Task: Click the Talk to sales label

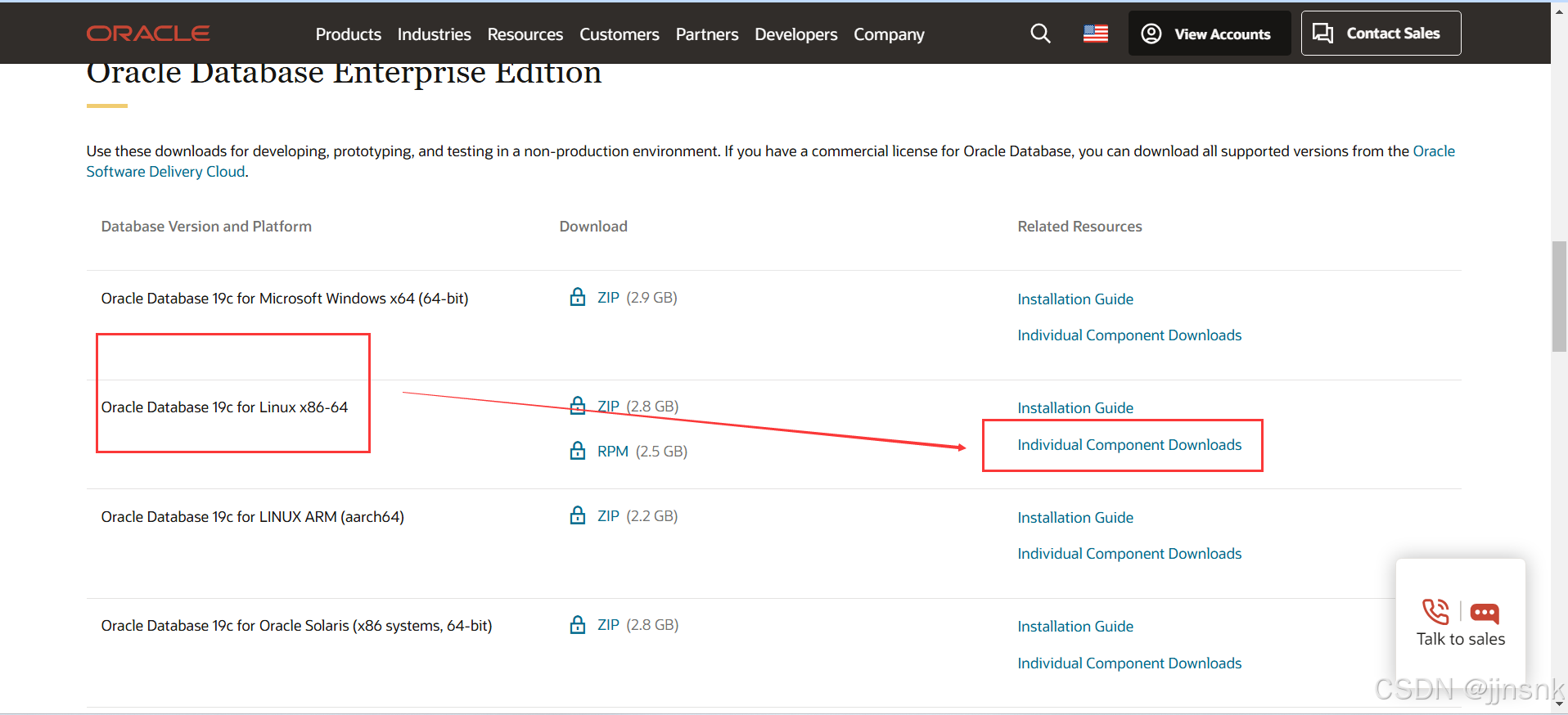Action: (x=1461, y=640)
